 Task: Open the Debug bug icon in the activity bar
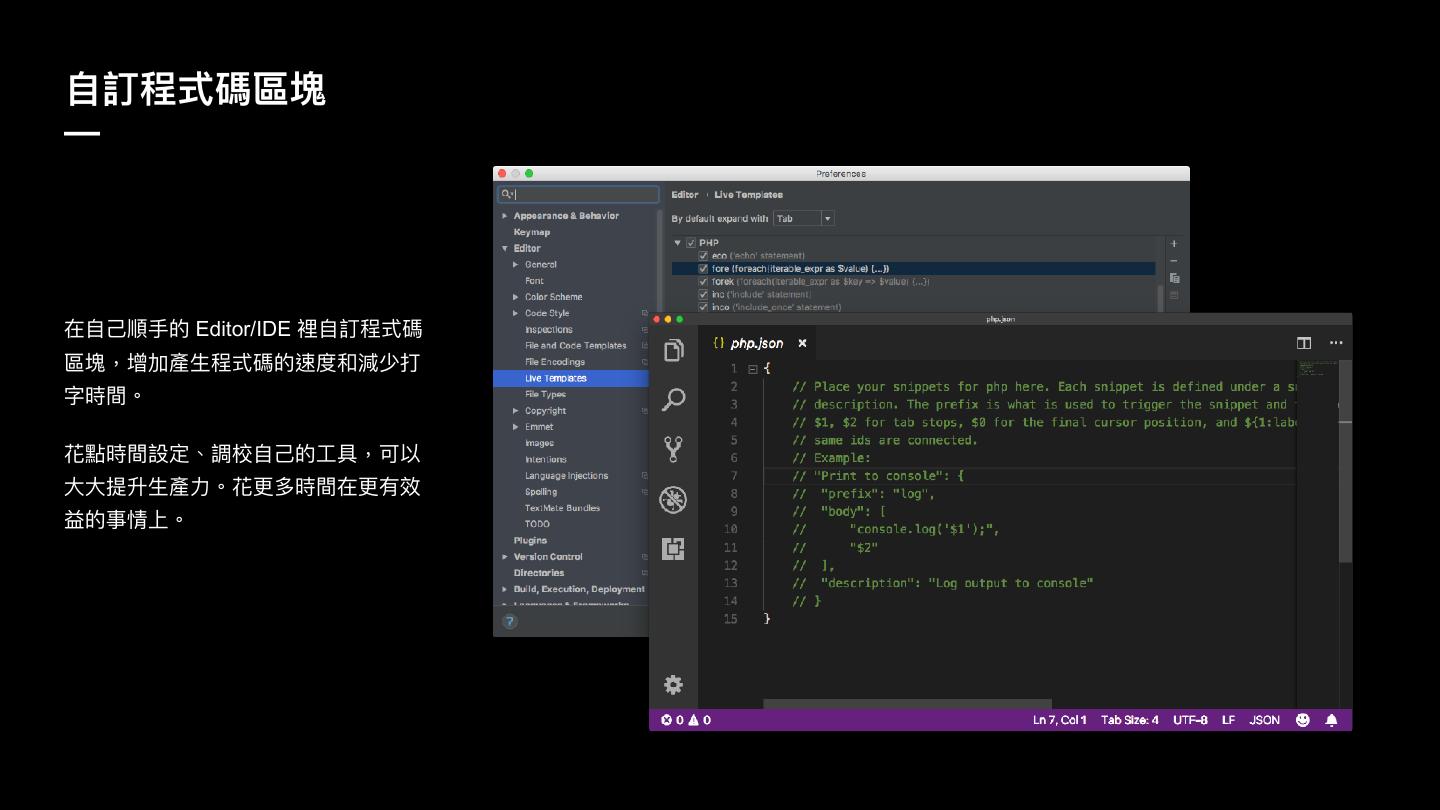[673, 499]
